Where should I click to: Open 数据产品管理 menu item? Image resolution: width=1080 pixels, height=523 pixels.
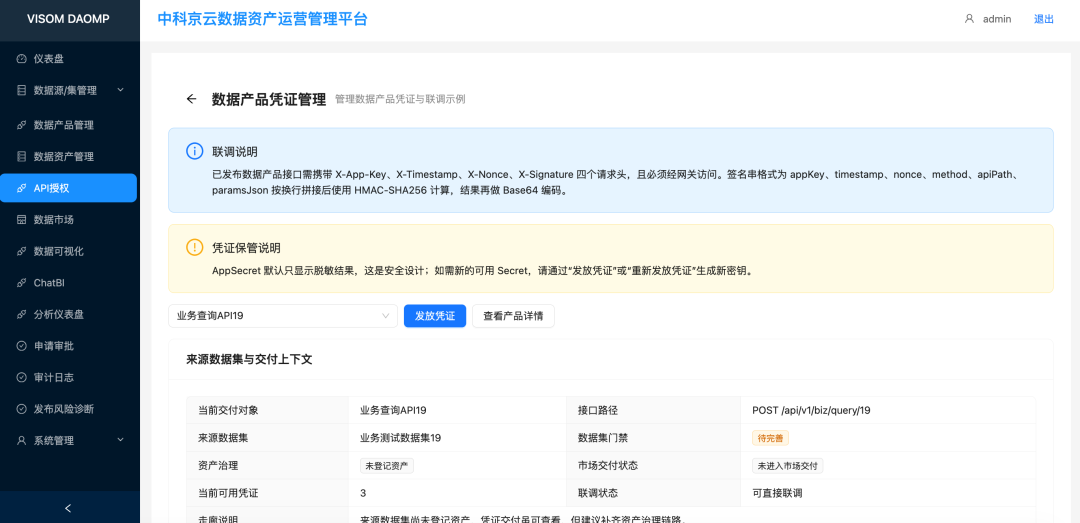(70, 125)
